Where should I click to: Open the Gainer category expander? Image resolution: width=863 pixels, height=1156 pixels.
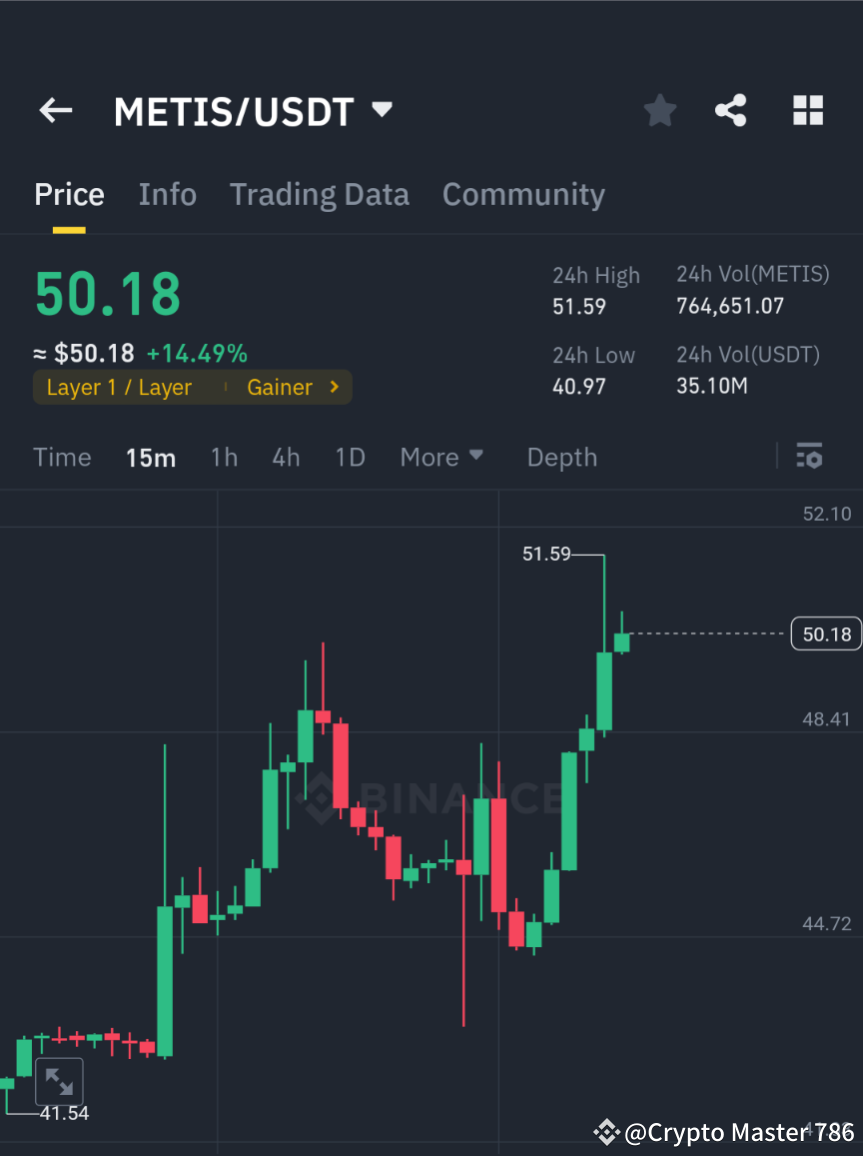point(293,387)
